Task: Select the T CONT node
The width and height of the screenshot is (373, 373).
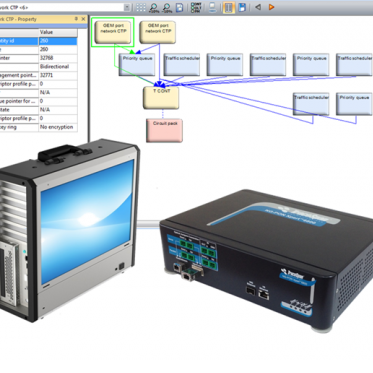Action: tap(161, 98)
